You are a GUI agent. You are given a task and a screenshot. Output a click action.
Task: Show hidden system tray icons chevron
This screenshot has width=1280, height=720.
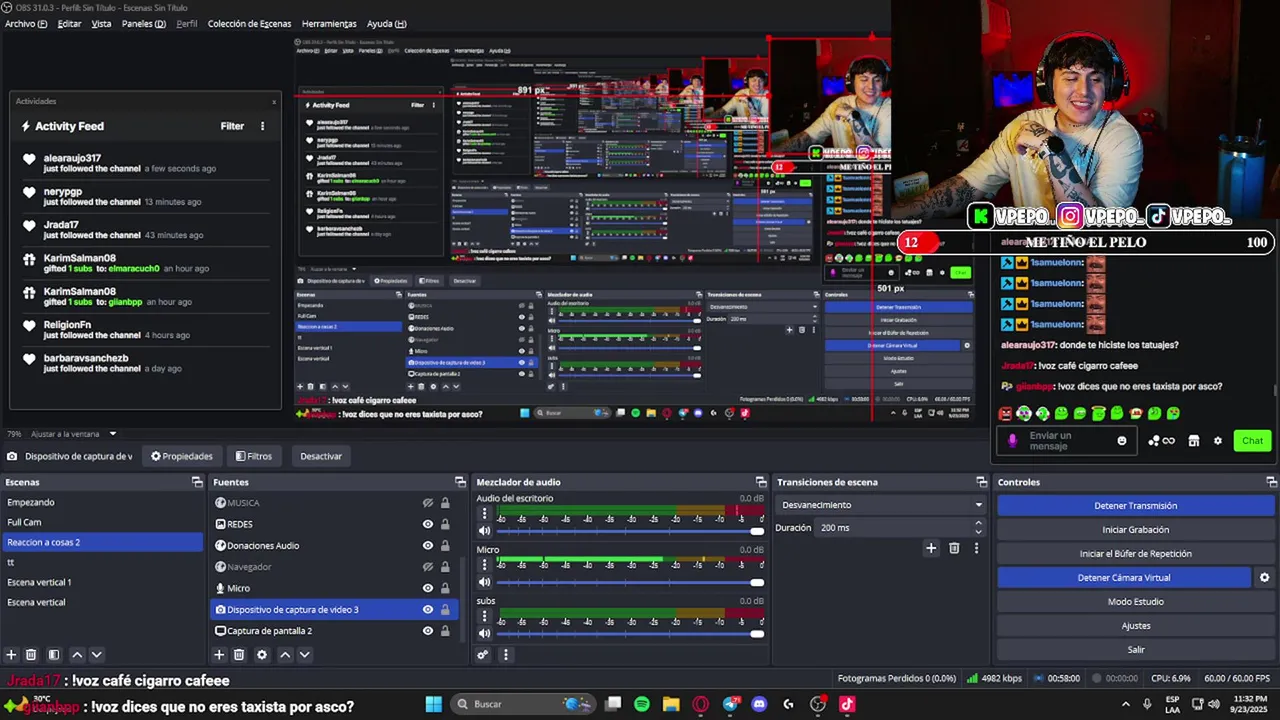click(1125, 704)
